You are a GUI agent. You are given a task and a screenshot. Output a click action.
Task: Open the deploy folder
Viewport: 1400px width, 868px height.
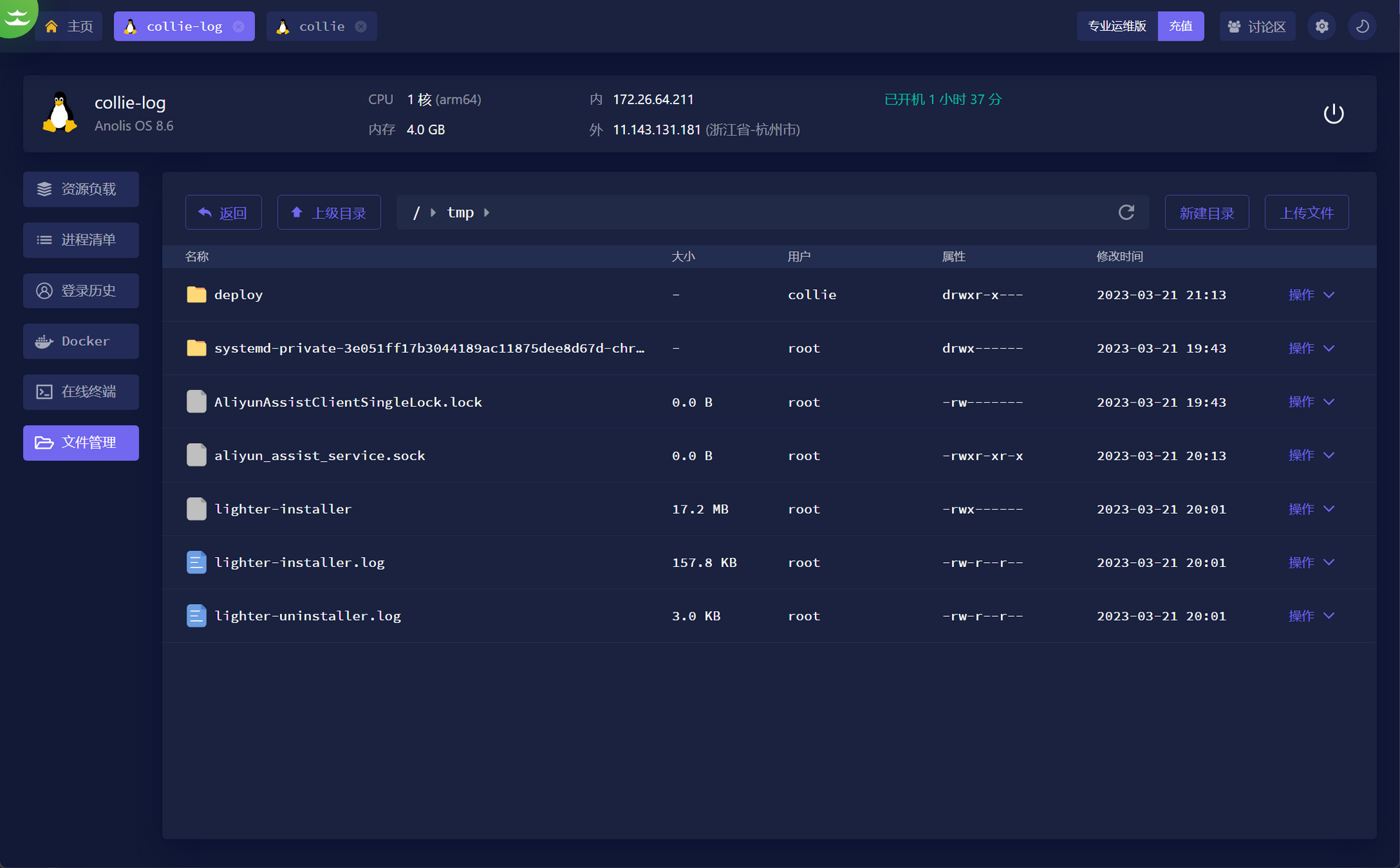tap(238, 295)
